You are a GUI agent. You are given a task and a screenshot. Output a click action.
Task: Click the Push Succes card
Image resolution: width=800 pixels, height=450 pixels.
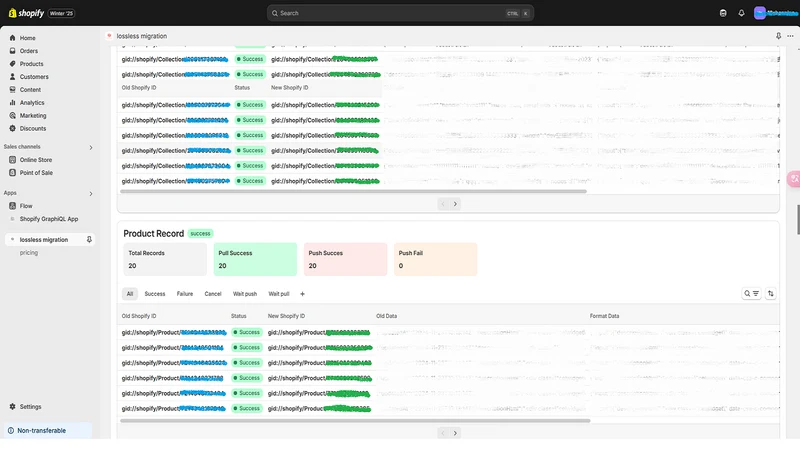point(345,259)
